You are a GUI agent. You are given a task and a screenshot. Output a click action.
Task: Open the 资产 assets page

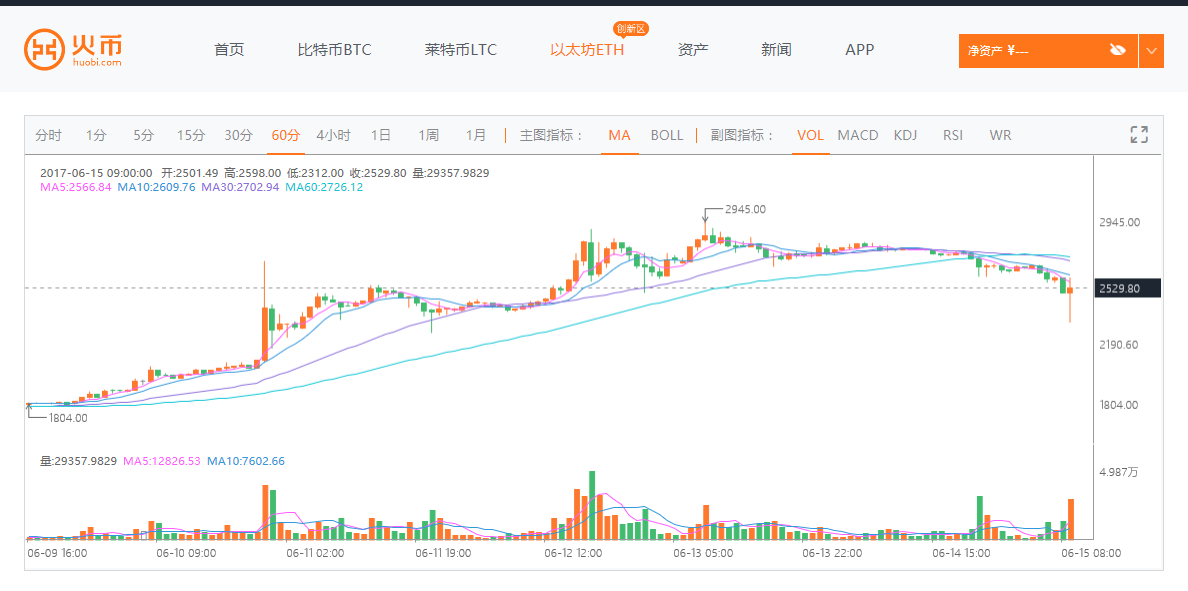point(693,50)
